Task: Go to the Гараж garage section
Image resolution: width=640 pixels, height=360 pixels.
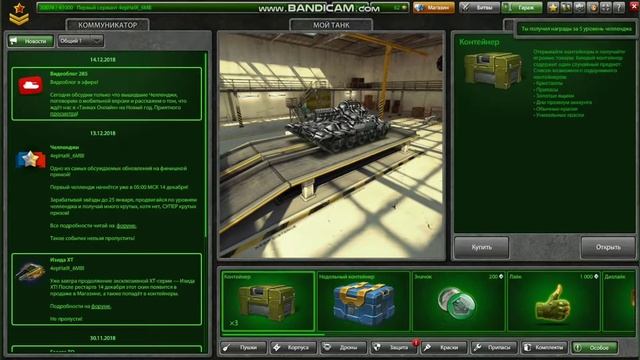Action: click(522, 7)
